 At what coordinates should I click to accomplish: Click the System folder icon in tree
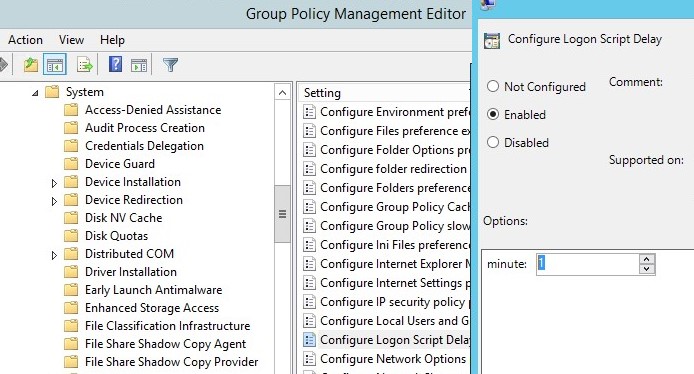(52, 92)
